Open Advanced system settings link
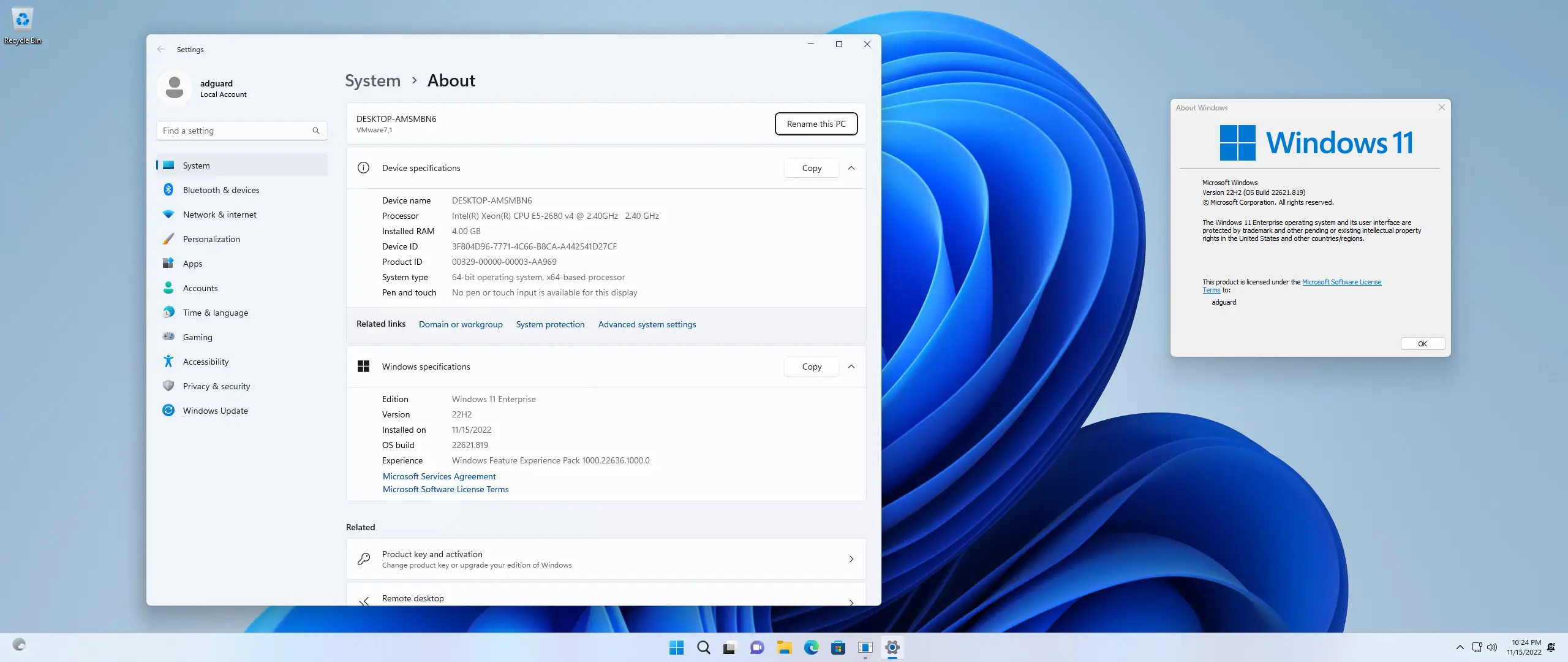The width and height of the screenshot is (1568, 662). click(x=647, y=324)
